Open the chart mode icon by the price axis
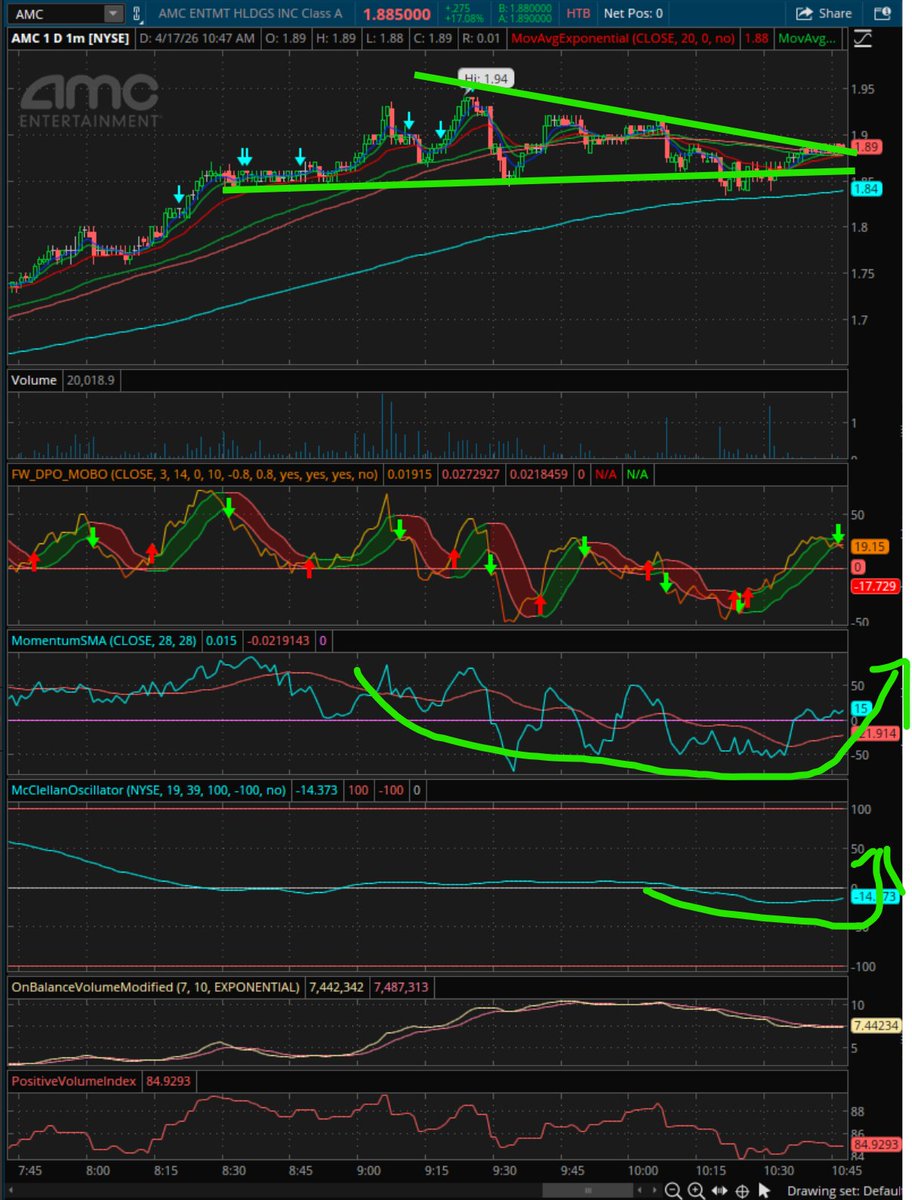The image size is (912, 1200). coord(864,40)
